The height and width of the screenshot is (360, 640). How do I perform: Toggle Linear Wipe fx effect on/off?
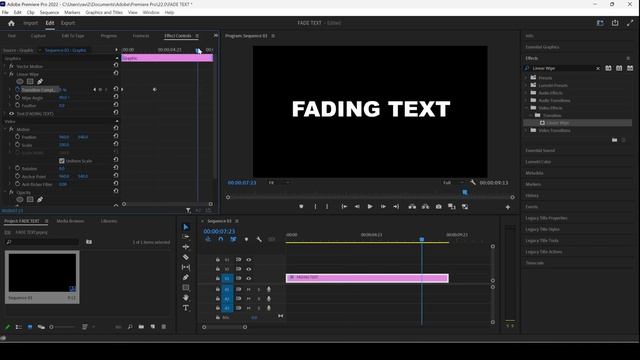point(11,74)
